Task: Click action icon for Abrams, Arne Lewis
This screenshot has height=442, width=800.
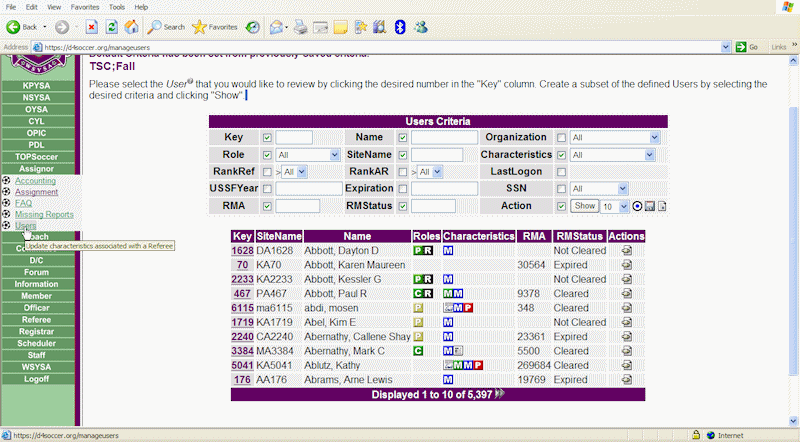Action: [626, 380]
